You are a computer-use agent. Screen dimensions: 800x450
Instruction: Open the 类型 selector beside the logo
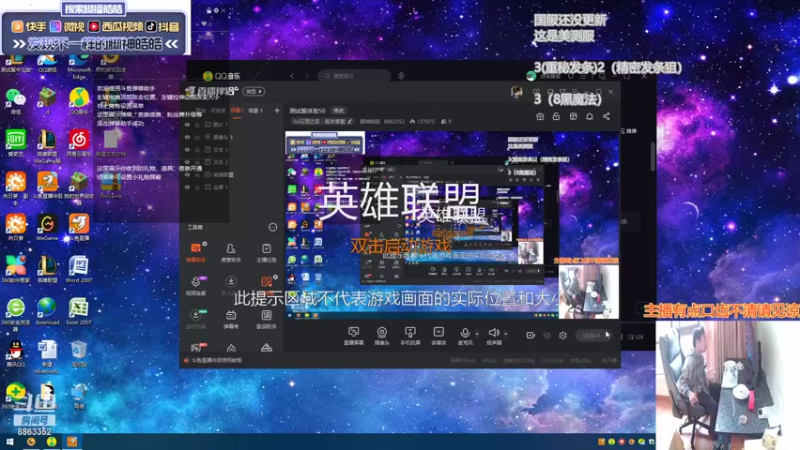pyautogui.click(x=254, y=91)
